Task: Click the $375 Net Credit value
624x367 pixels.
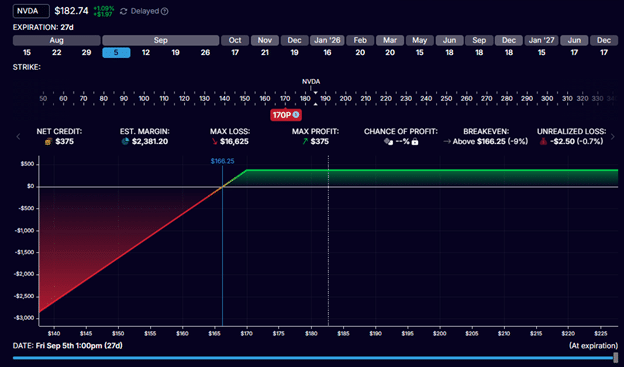Action: pyautogui.click(x=64, y=141)
